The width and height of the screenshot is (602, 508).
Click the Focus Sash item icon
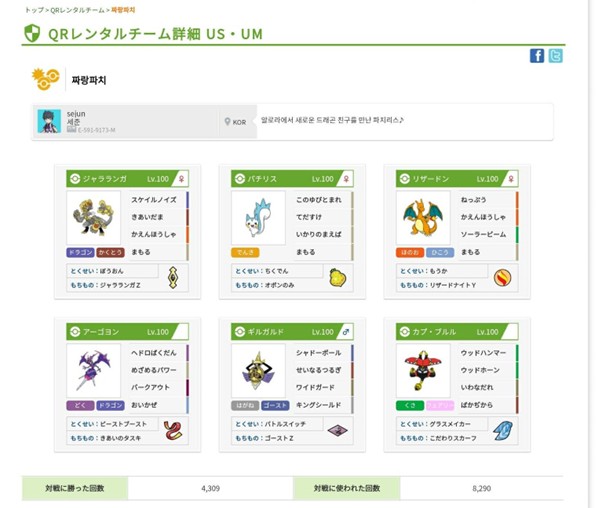[174, 430]
